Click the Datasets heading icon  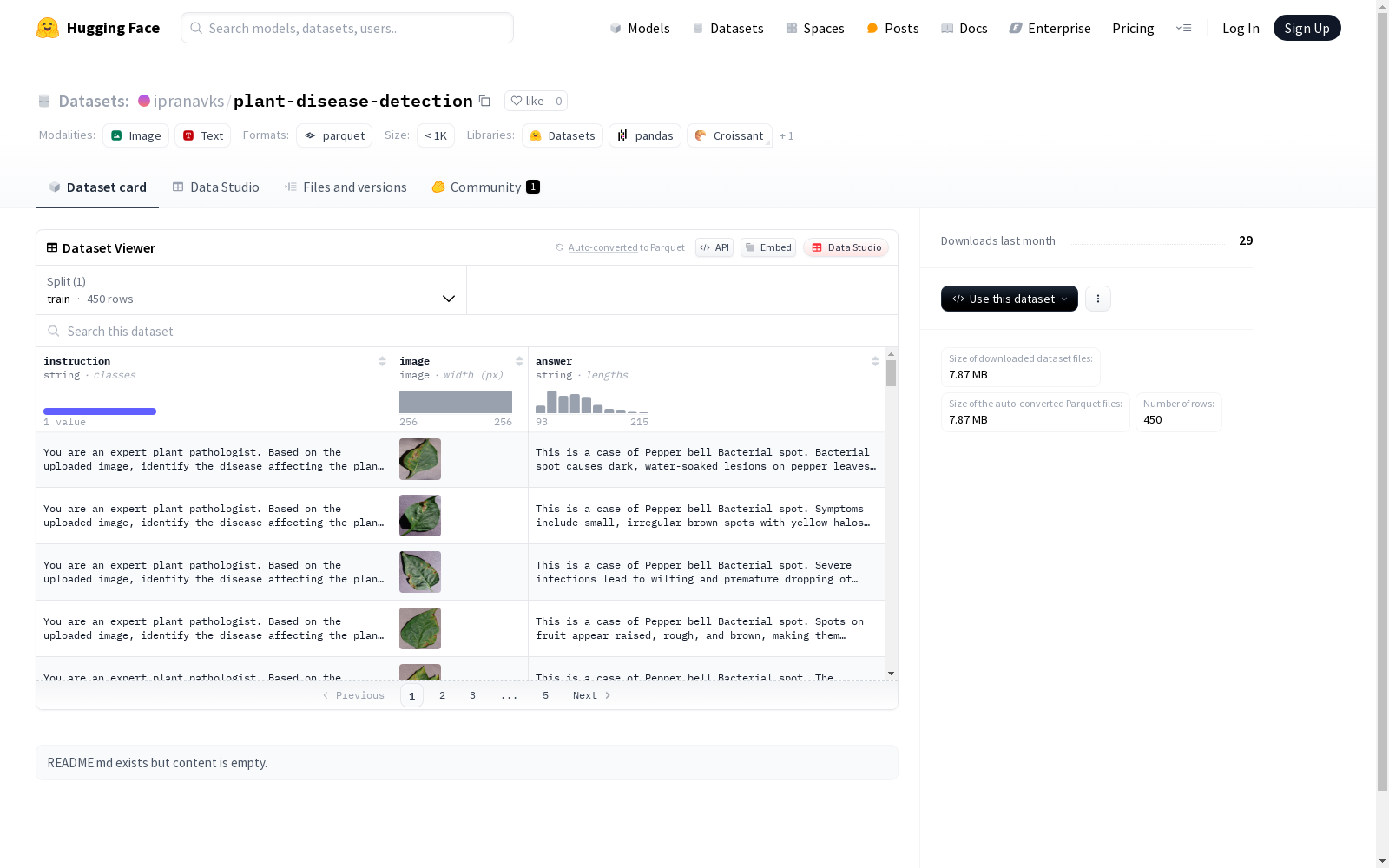point(44,102)
